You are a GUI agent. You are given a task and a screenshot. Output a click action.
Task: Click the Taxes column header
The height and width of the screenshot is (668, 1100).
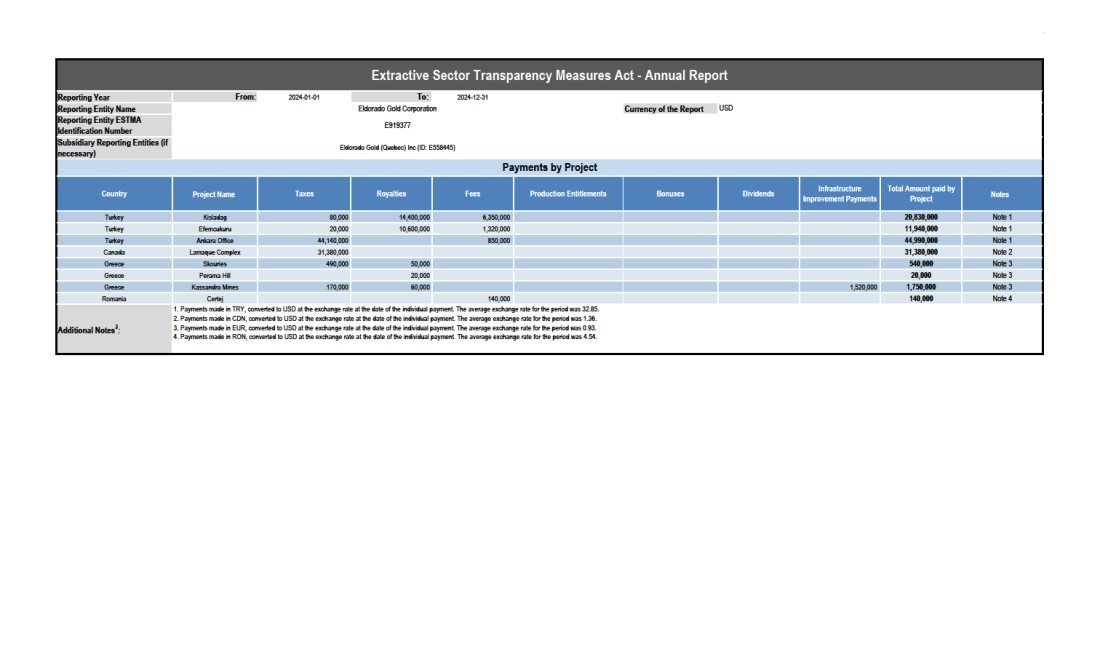(x=304, y=194)
